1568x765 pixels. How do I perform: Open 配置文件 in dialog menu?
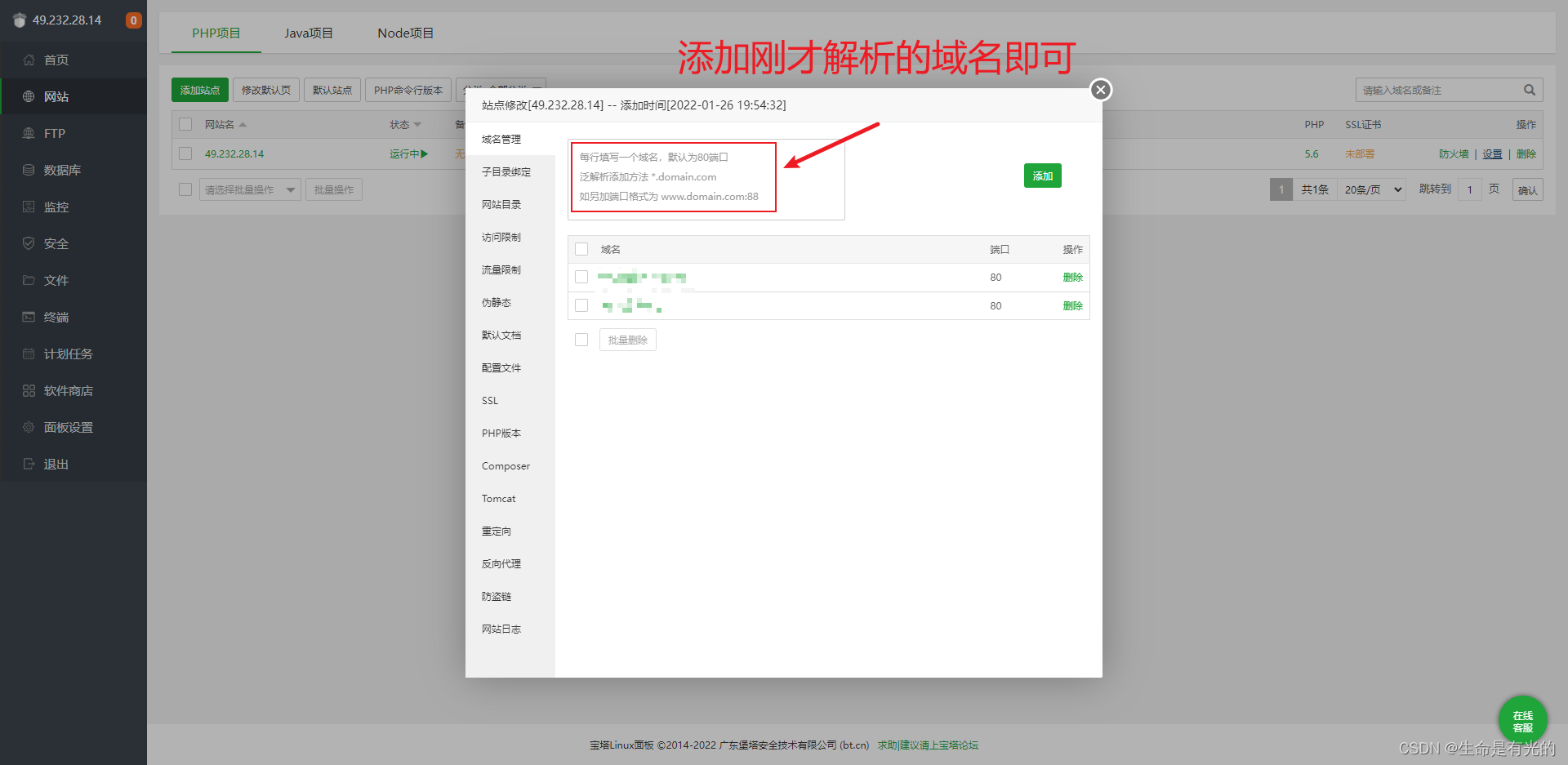point(510,367)
